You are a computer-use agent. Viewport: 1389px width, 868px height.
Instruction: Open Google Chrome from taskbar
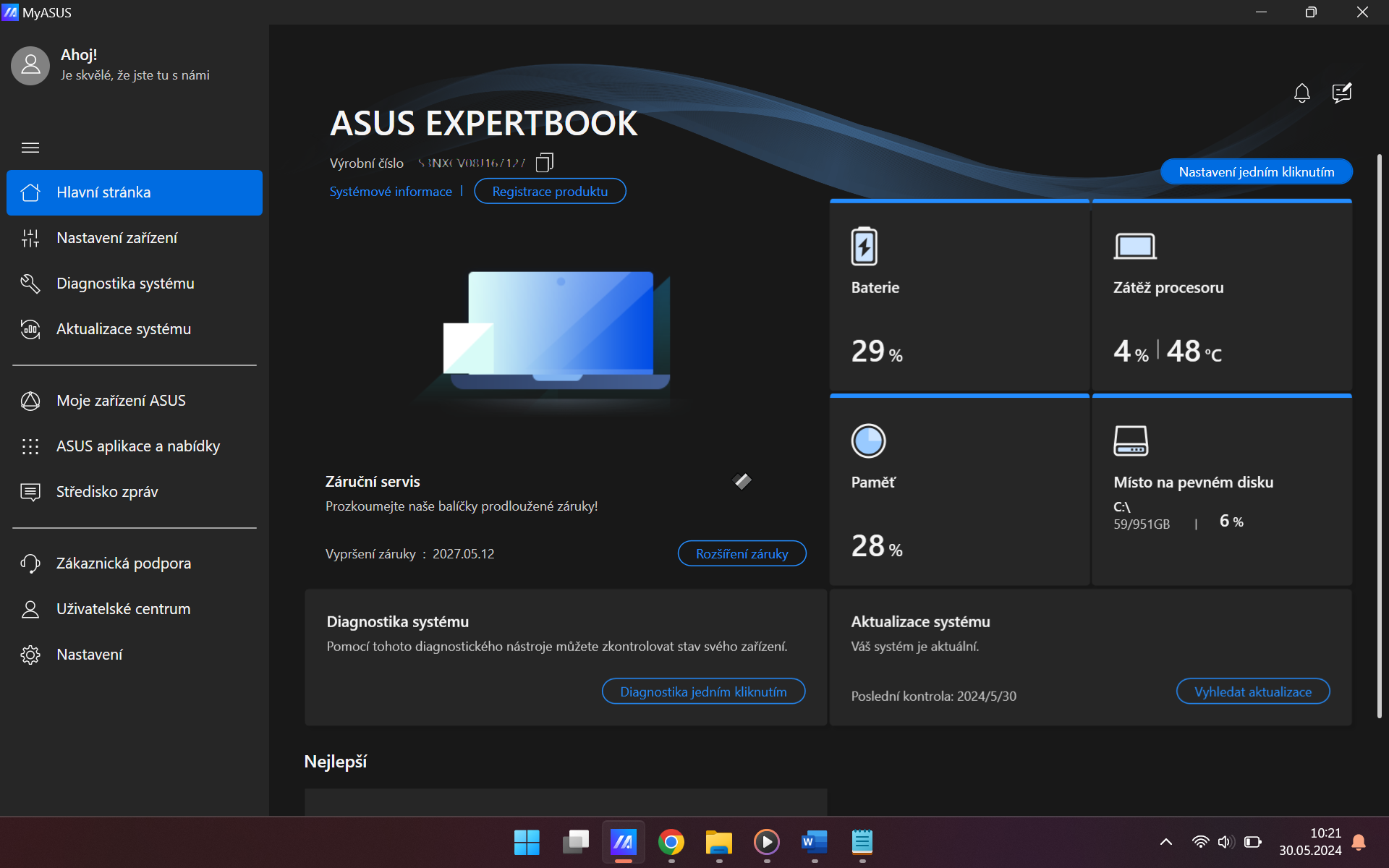671,842
